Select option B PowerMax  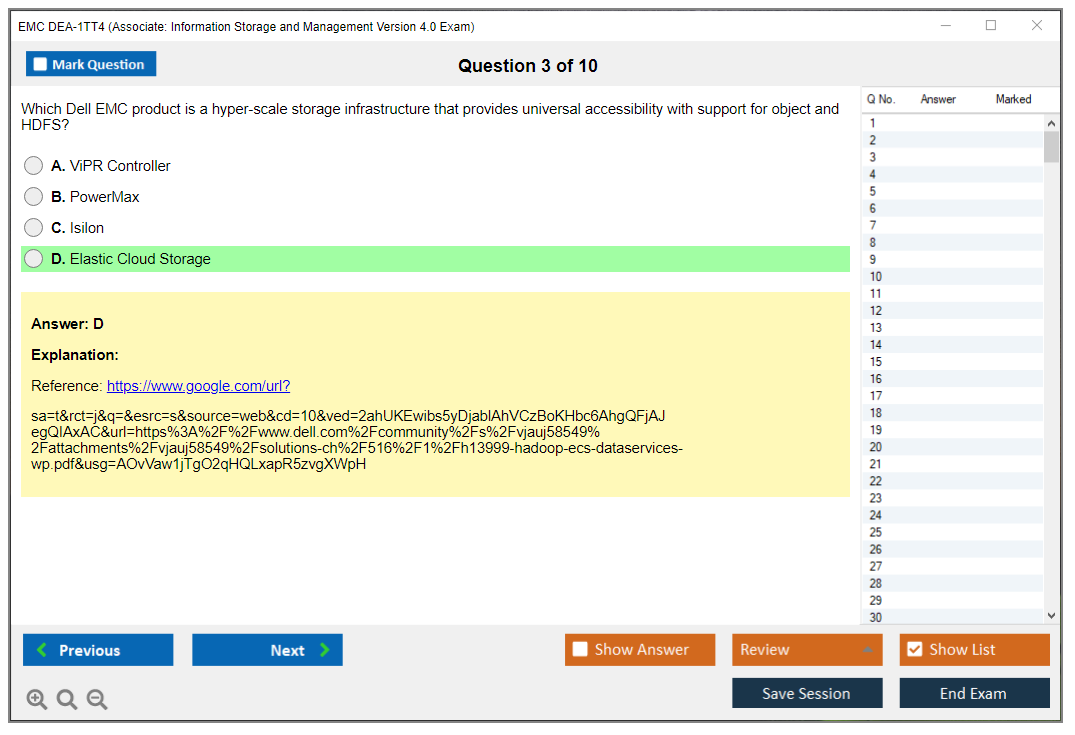[34, 197]
